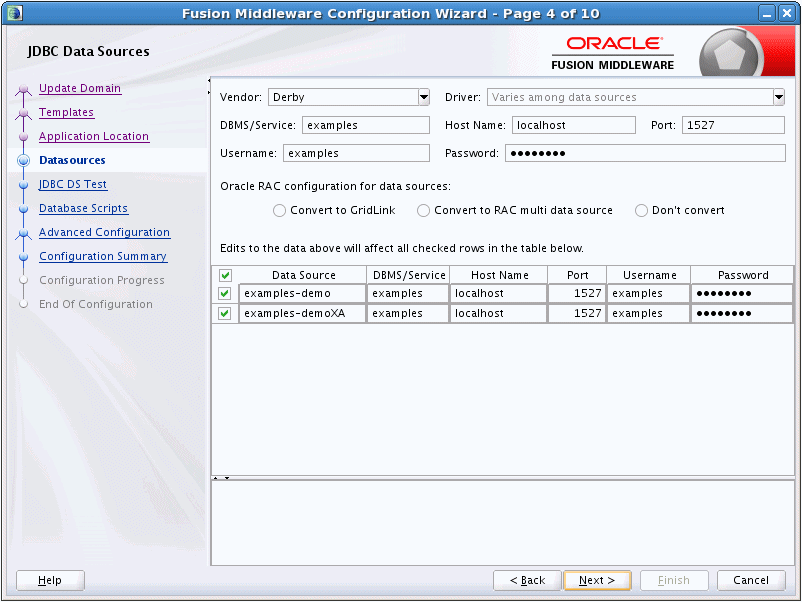
Task: Open Configuration Summary step
Action: (x=103, y=257)
